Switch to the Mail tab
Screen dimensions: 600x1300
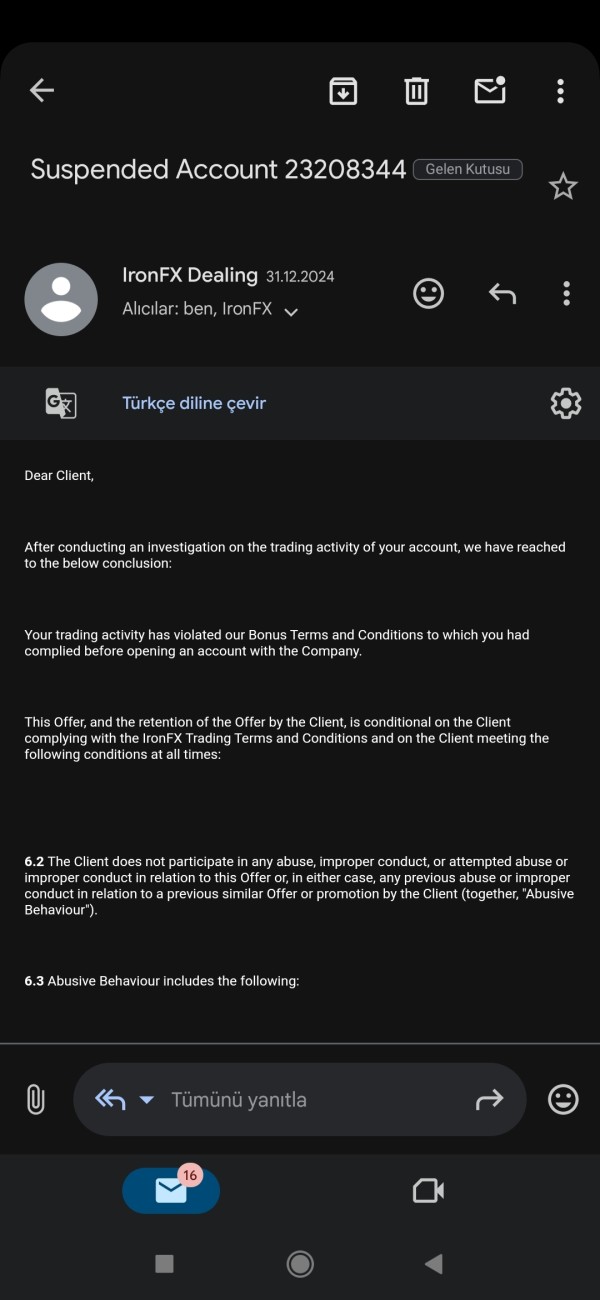[171, 1190]
